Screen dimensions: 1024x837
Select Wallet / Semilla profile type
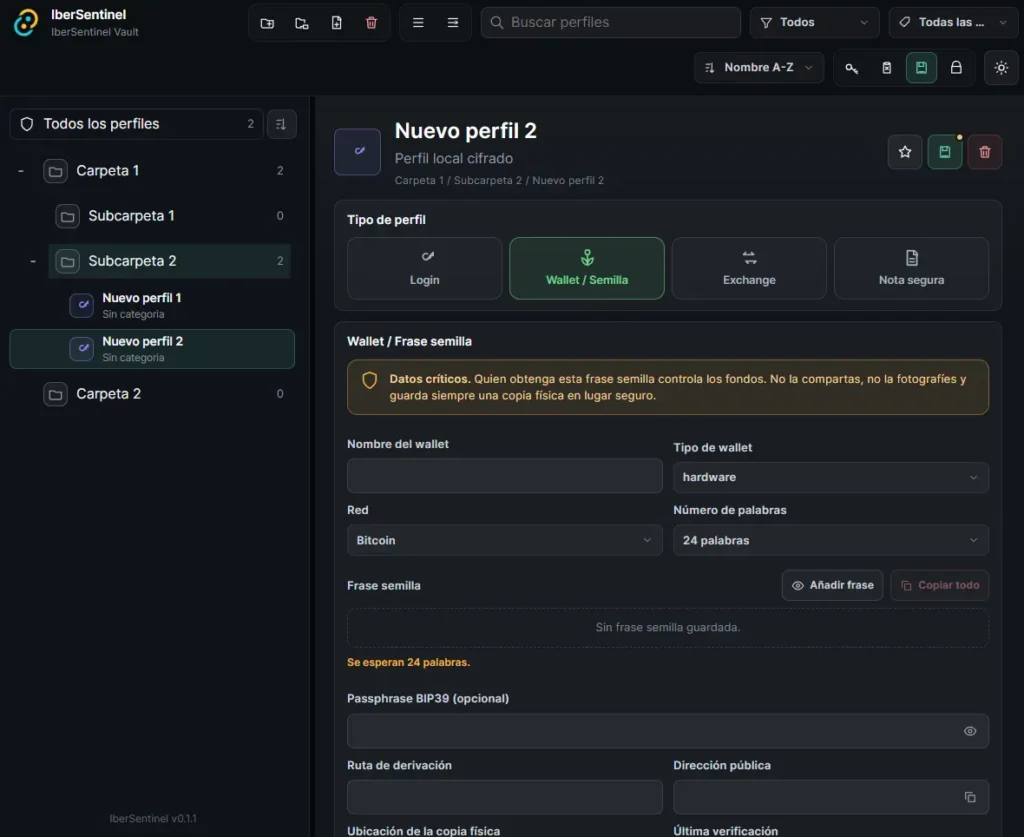pyautogui.click(x=587, y=268)
